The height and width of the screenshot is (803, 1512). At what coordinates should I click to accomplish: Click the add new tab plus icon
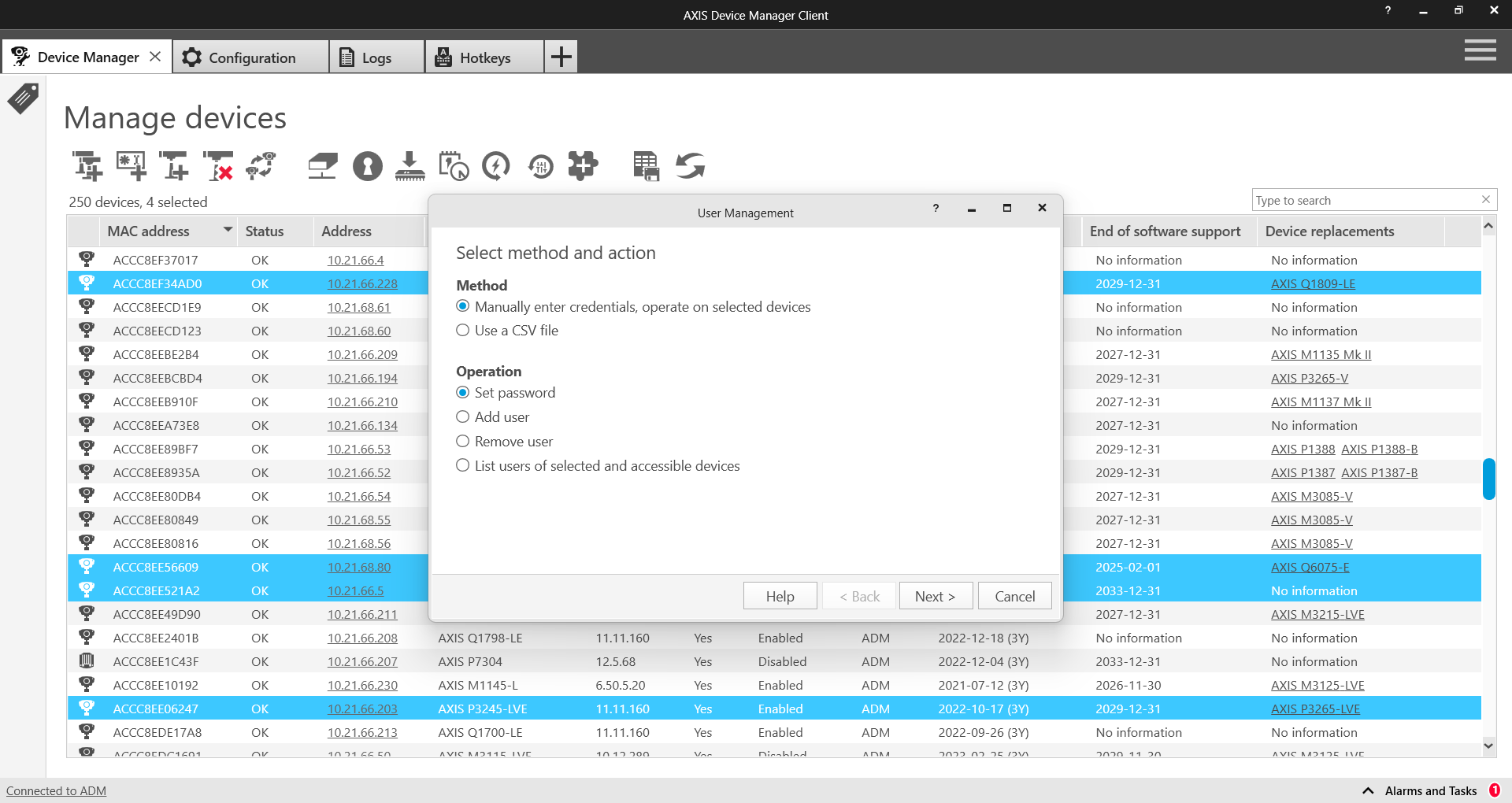(x=561, y=57)
